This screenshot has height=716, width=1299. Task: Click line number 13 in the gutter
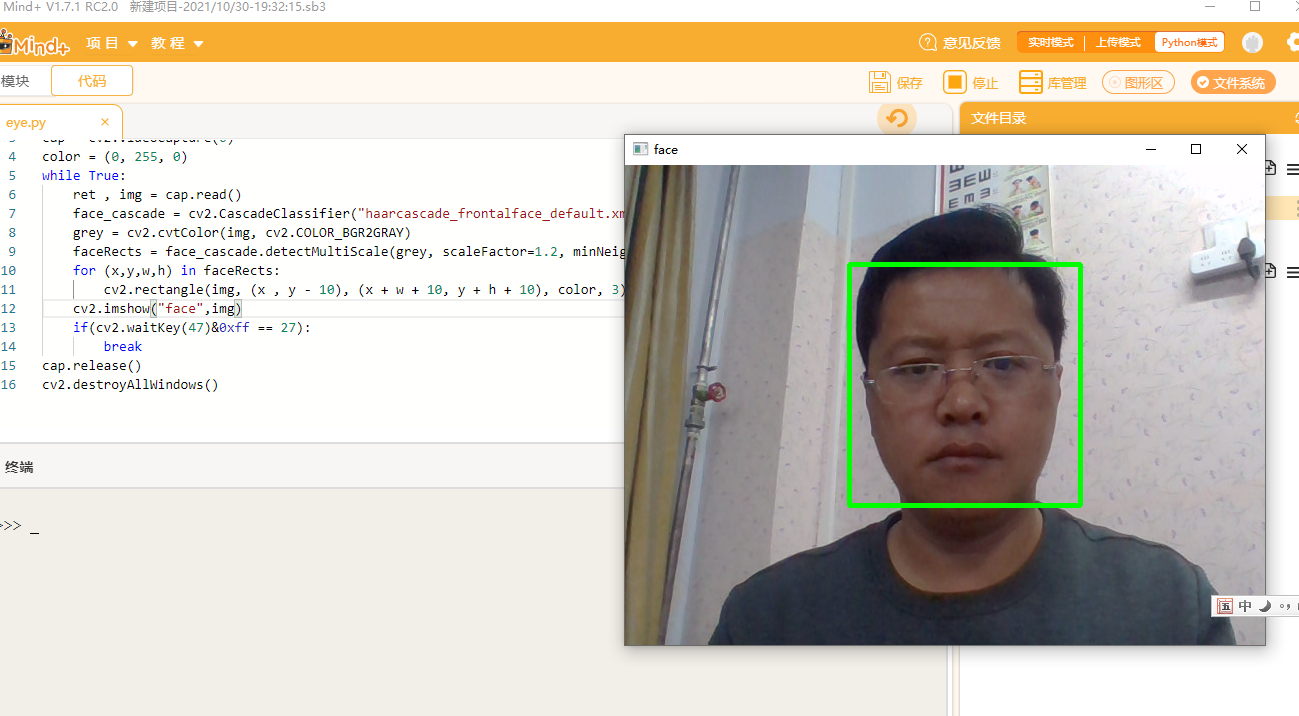click(10, 327)
